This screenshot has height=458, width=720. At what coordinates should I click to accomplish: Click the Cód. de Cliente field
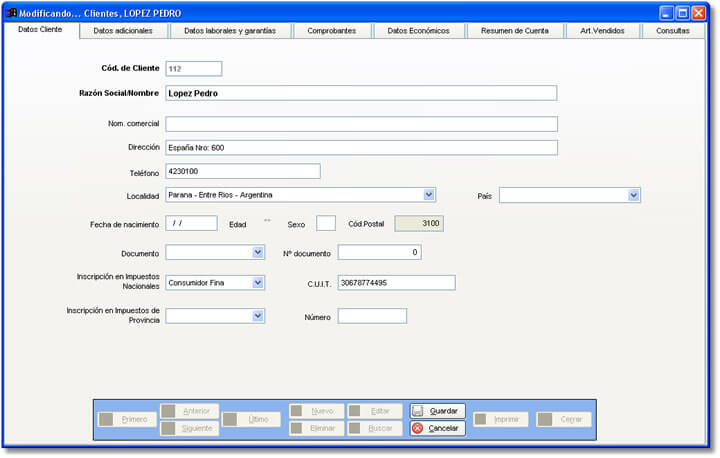[194, 69]
